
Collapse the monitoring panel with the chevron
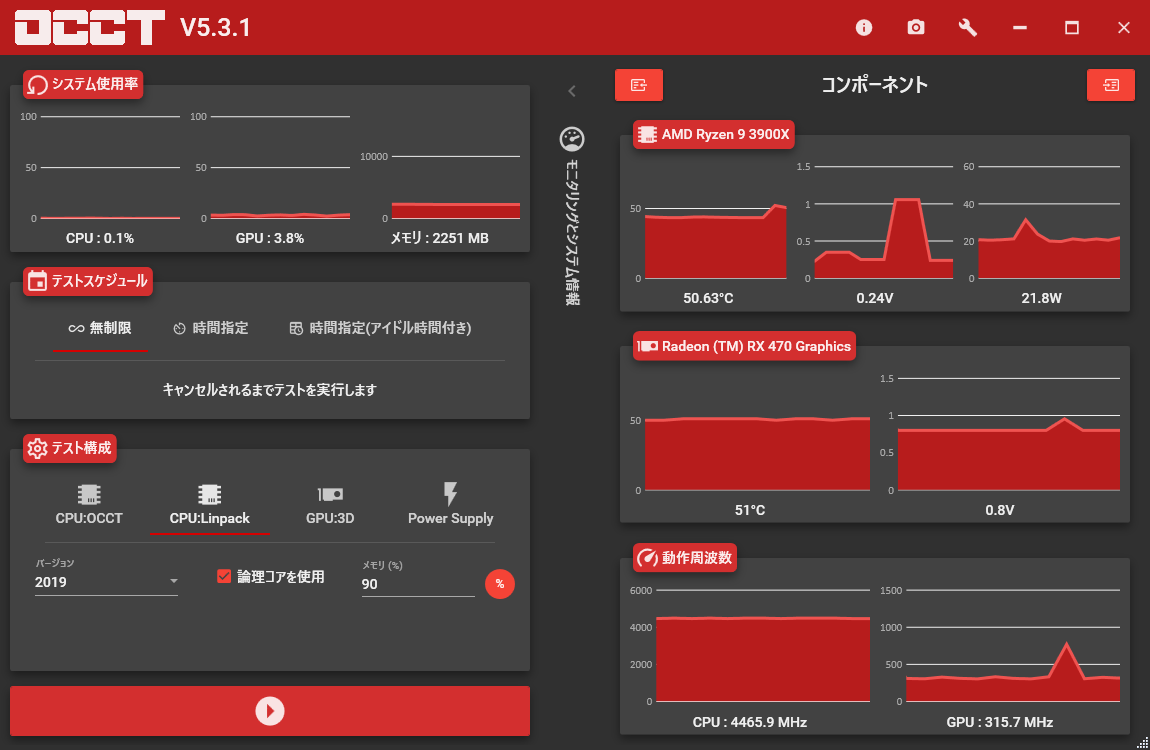point(572,91)
